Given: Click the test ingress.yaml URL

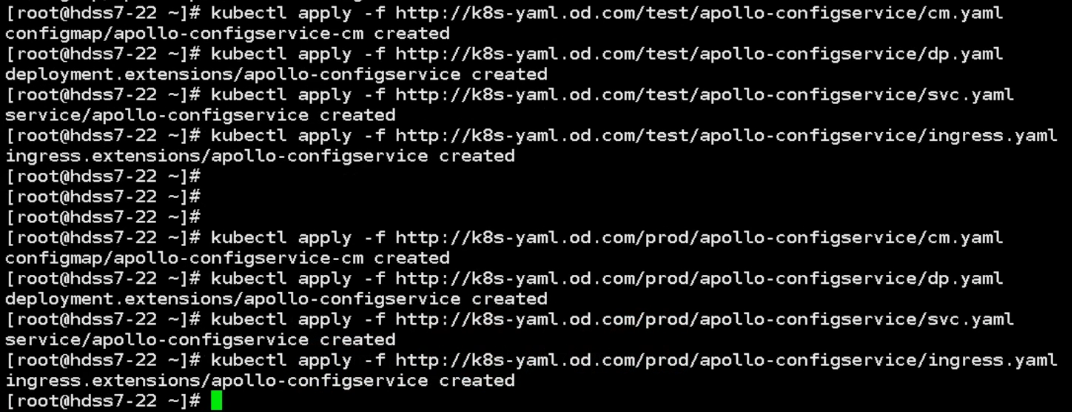Looking at the screenshot, I should point(726,136).
